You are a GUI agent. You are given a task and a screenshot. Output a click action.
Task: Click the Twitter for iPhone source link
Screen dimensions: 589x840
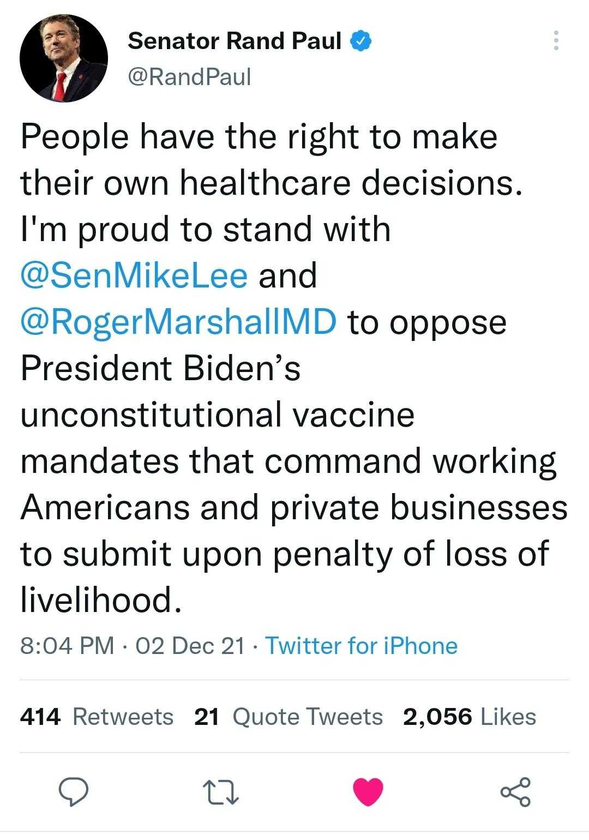coord(361,646)
